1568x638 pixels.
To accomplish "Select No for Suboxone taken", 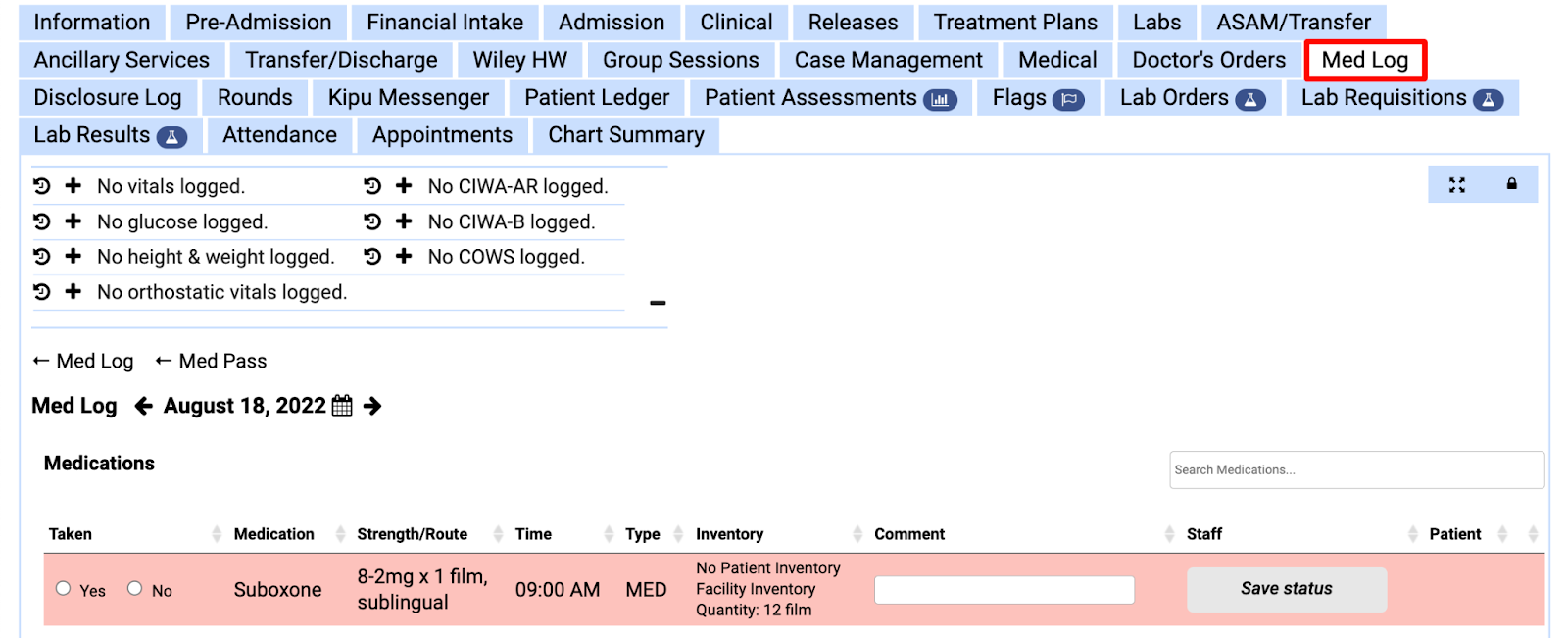I will point(135,588).
